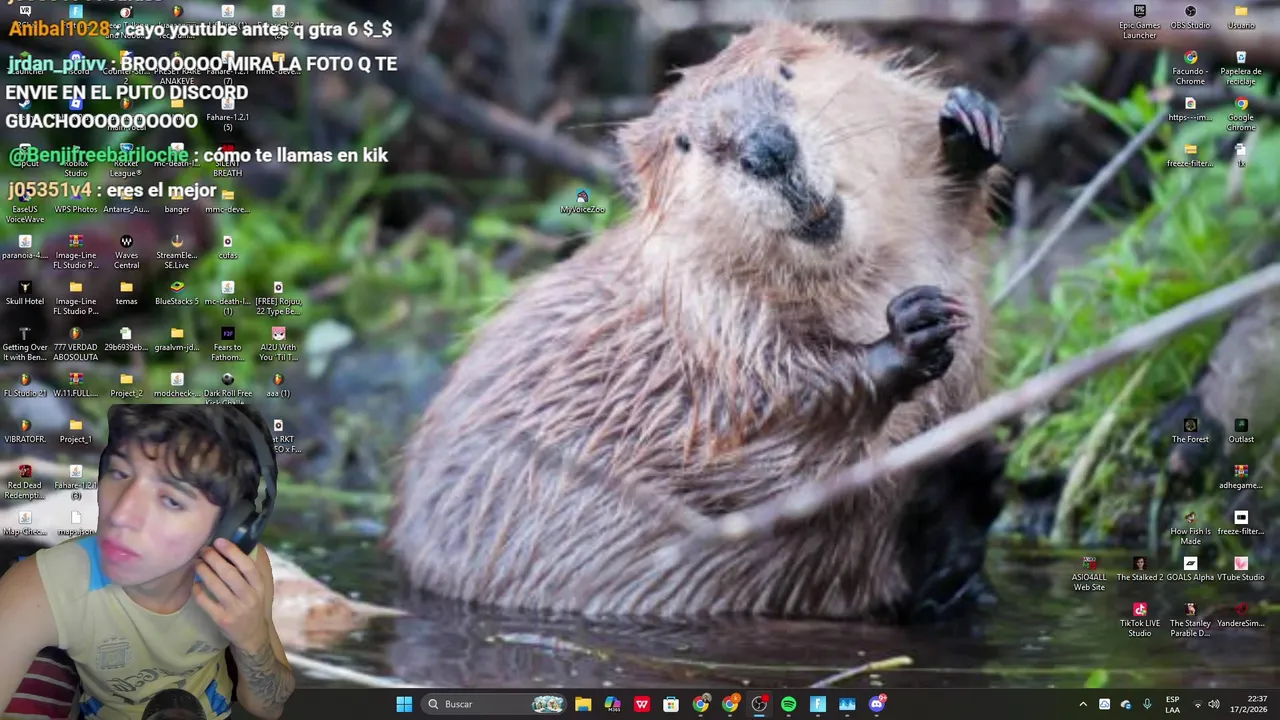This screenshot has width=1280, height=720.
Task: Select the StreamElements SE.Live icon
Action: click(x=177, y=250)
